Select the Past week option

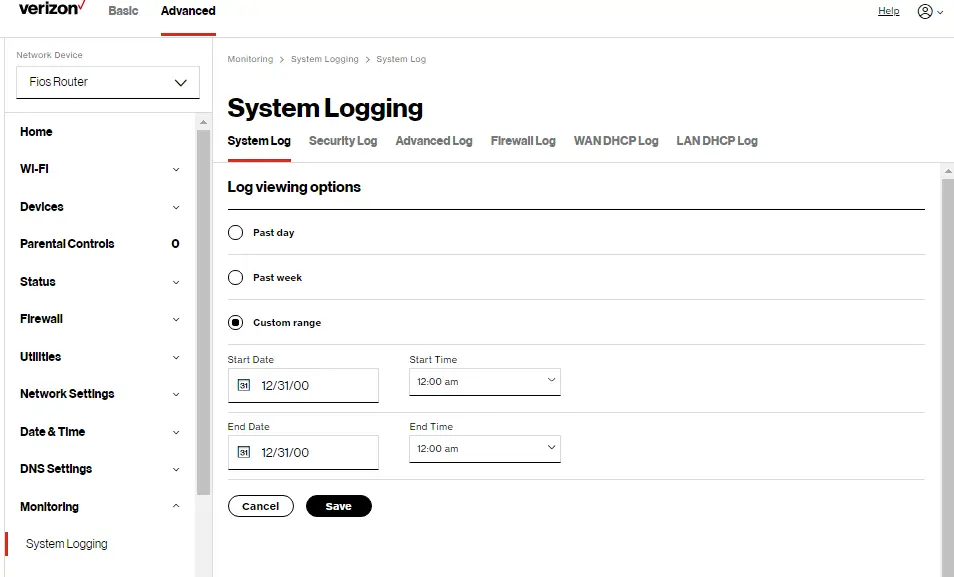coord(235,277)
